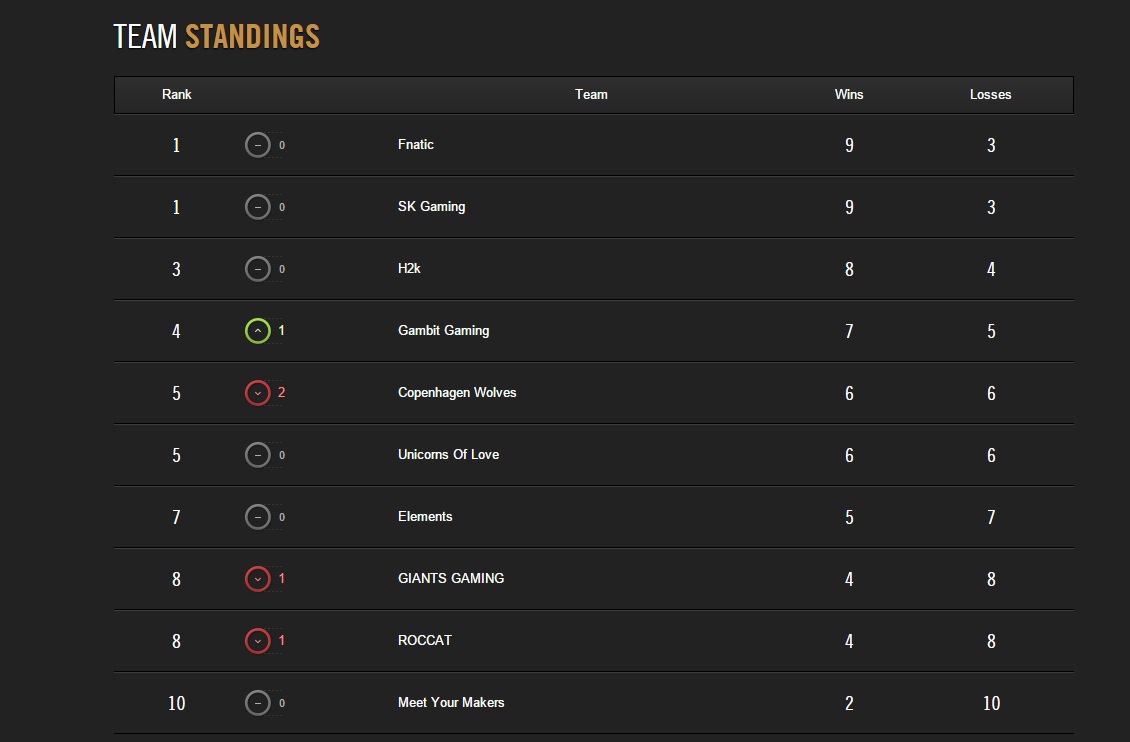Select the Gambit Gaming team name
1130x742 pixels.
443,331
